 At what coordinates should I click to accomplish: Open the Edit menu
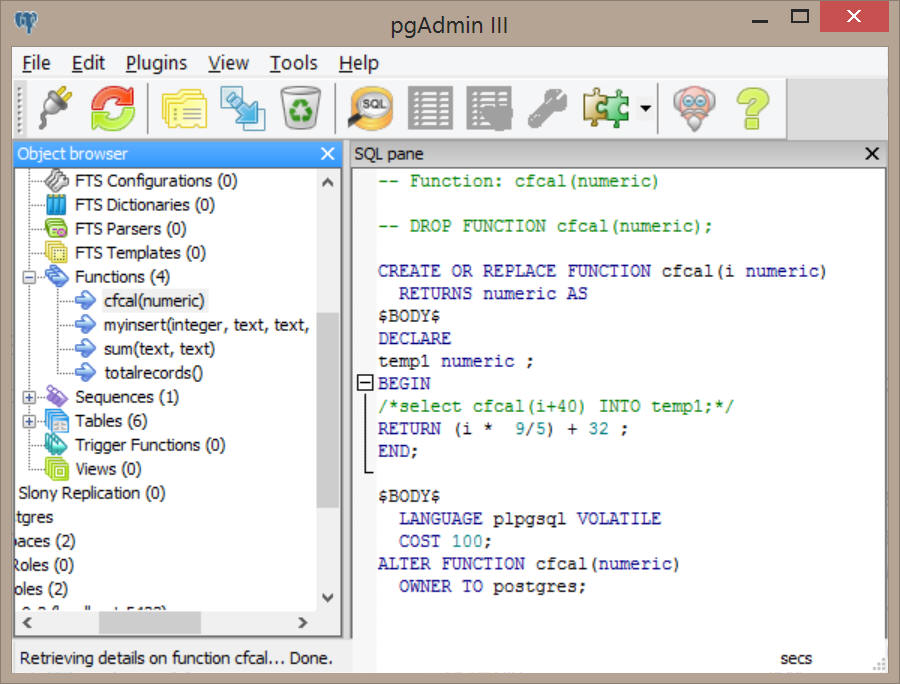88,63
